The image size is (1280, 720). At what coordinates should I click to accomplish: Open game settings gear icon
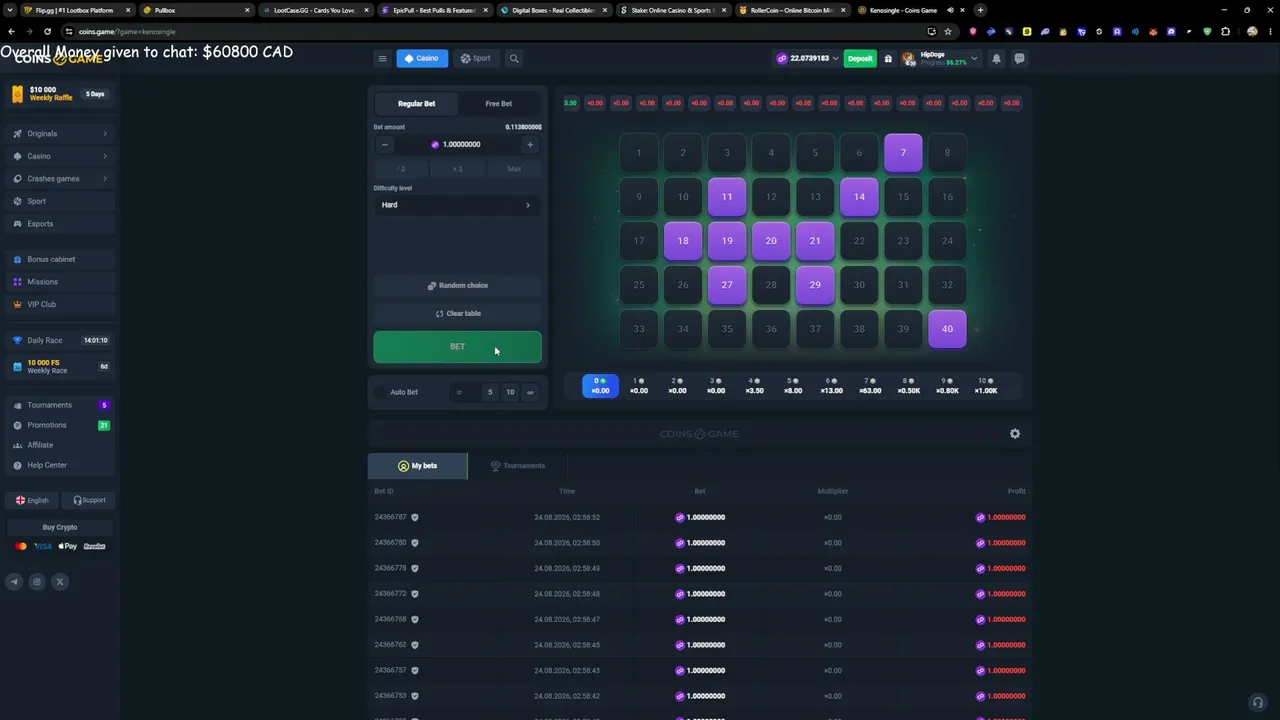coord(1015,434)
